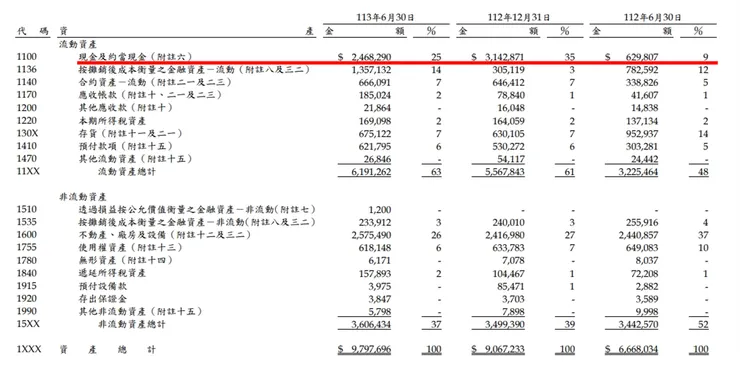Select the 113年6月30日 column header
The height and width of the screenshot is (366, 740).
386,17
